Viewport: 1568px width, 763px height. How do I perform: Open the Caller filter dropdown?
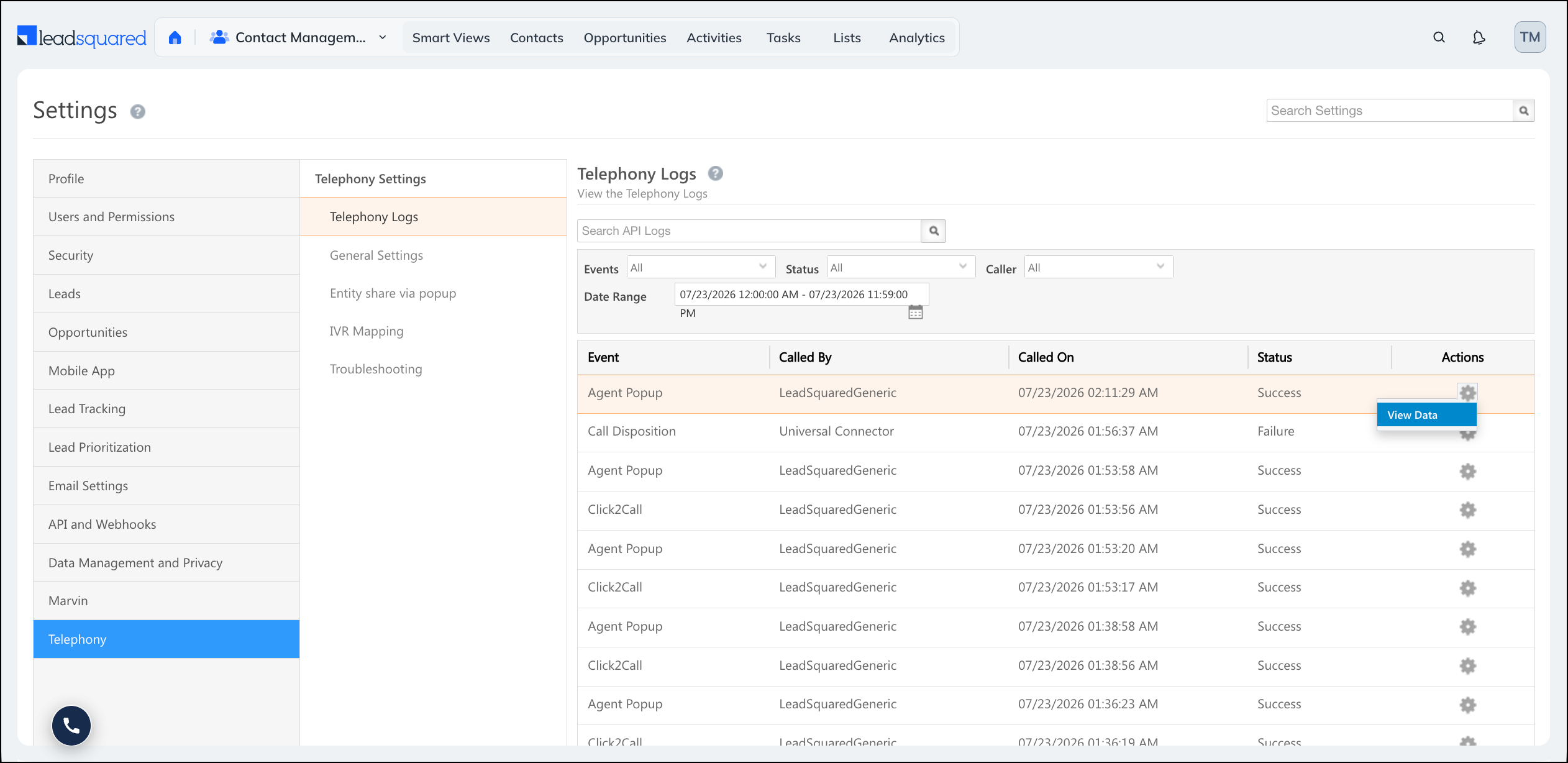(x=1098, y=267)
